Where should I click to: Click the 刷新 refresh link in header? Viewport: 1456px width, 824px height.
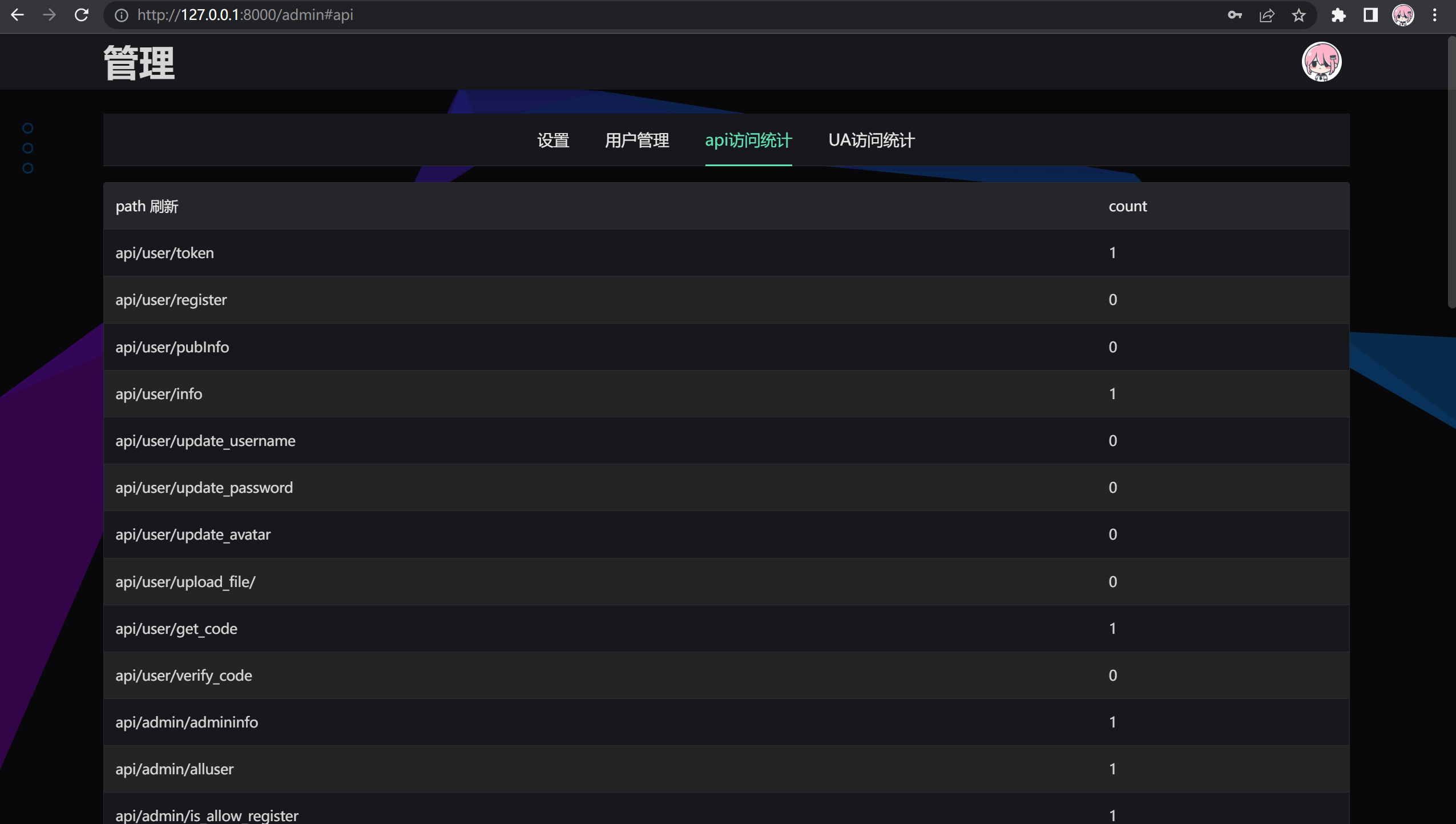(x=164, y=207)
